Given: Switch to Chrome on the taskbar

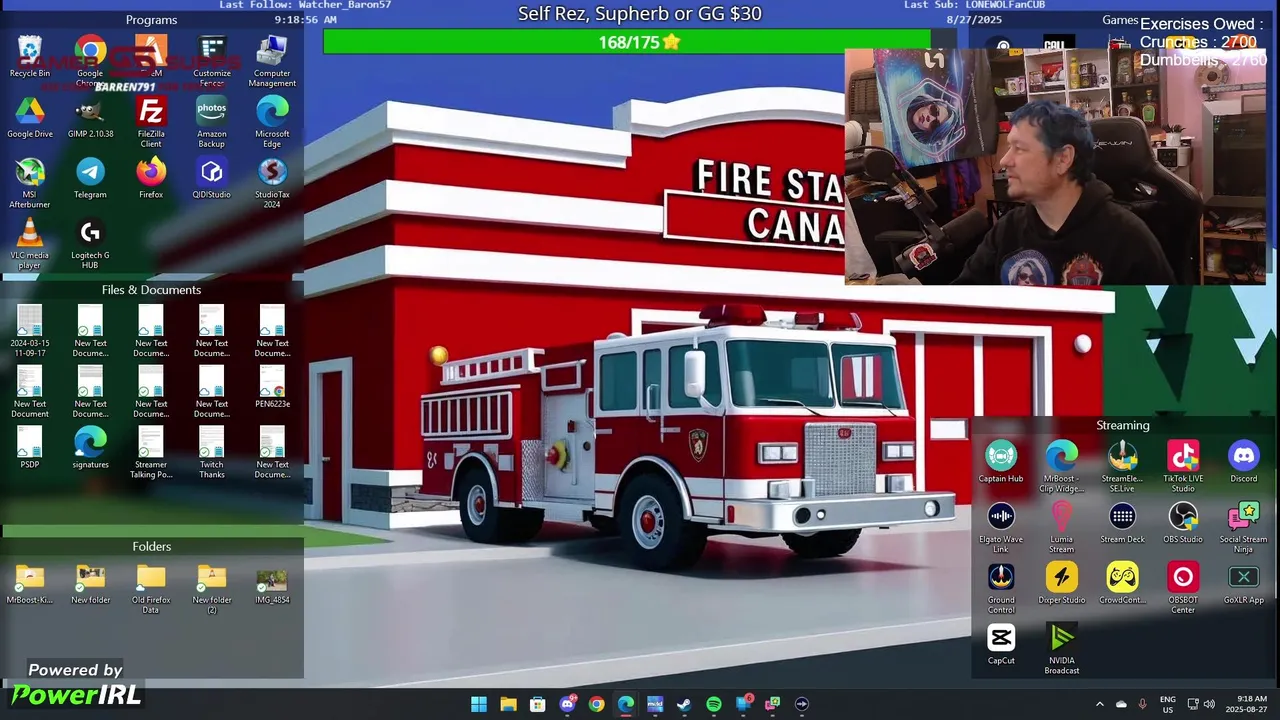Looking at the screenshot, I should [x=596, y=704].
